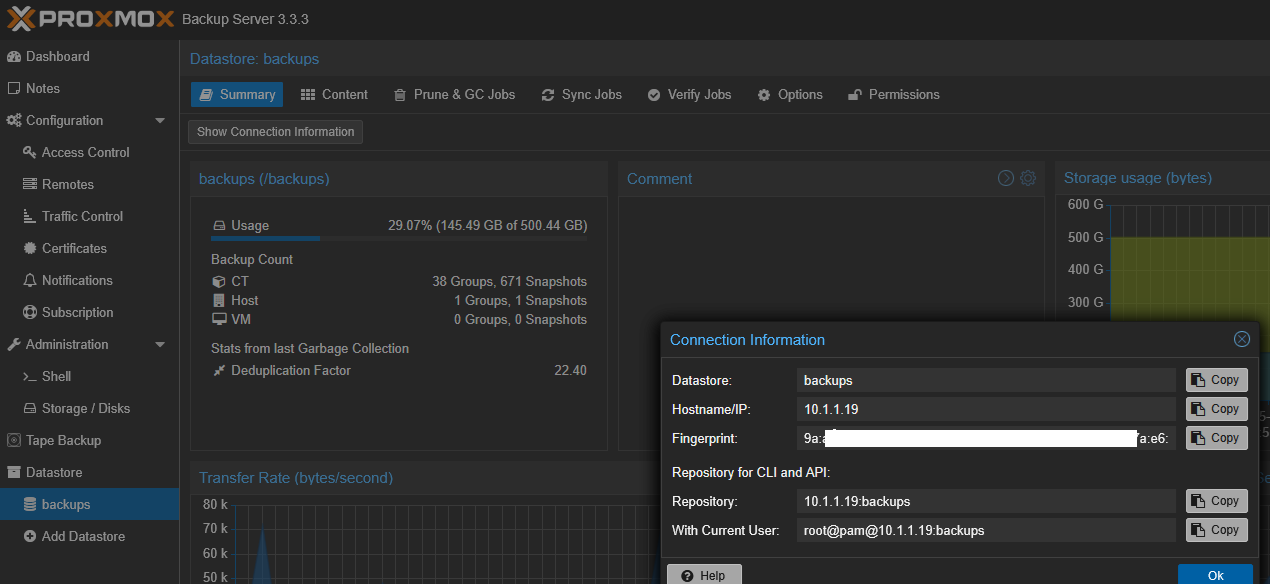Click the 'Datastore: backups' page heading

255,58
